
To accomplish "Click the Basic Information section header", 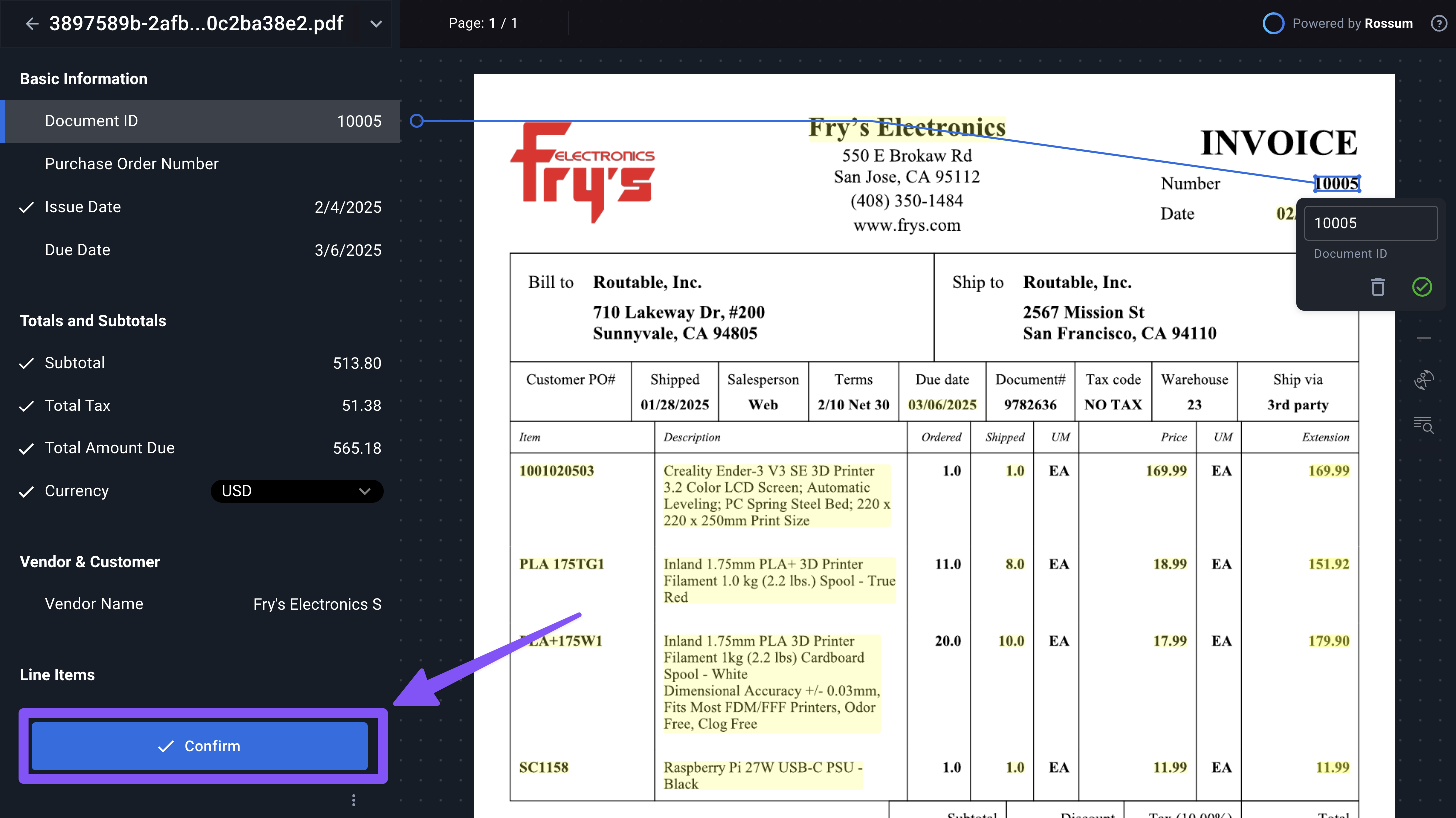I will 83,79.
